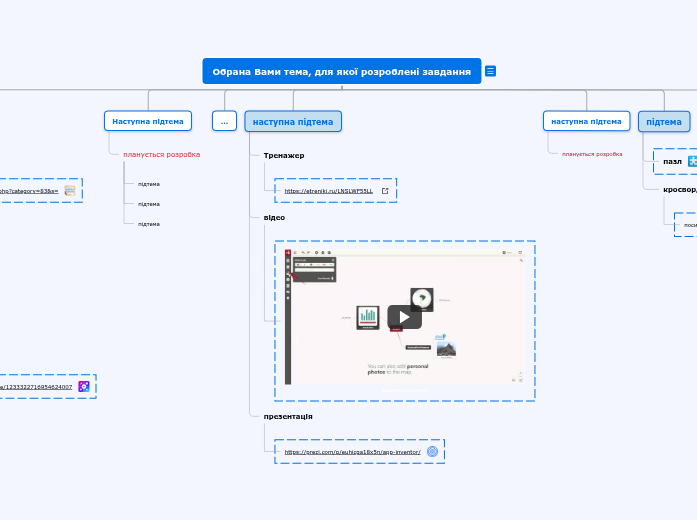Select the 'пазл' subtopic label

[x=672, y=161]
